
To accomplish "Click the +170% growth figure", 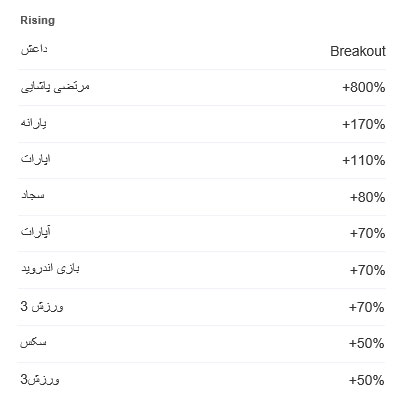I will point(364,124).
